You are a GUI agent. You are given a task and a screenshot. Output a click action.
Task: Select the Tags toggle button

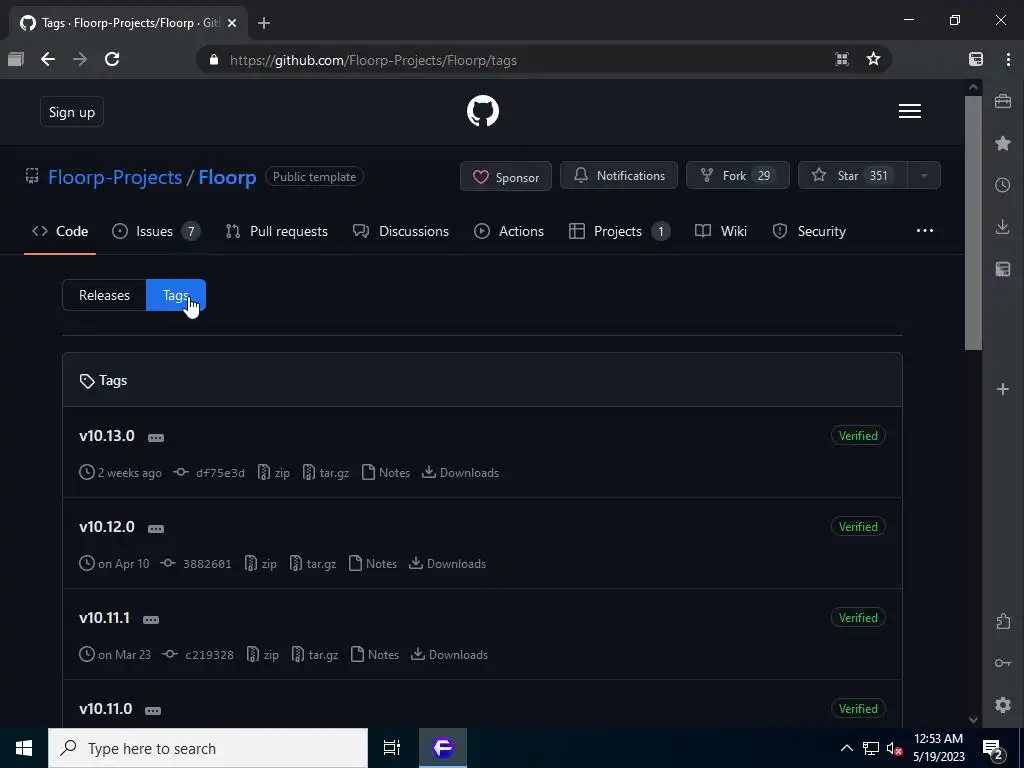click(x=176, y=295)
